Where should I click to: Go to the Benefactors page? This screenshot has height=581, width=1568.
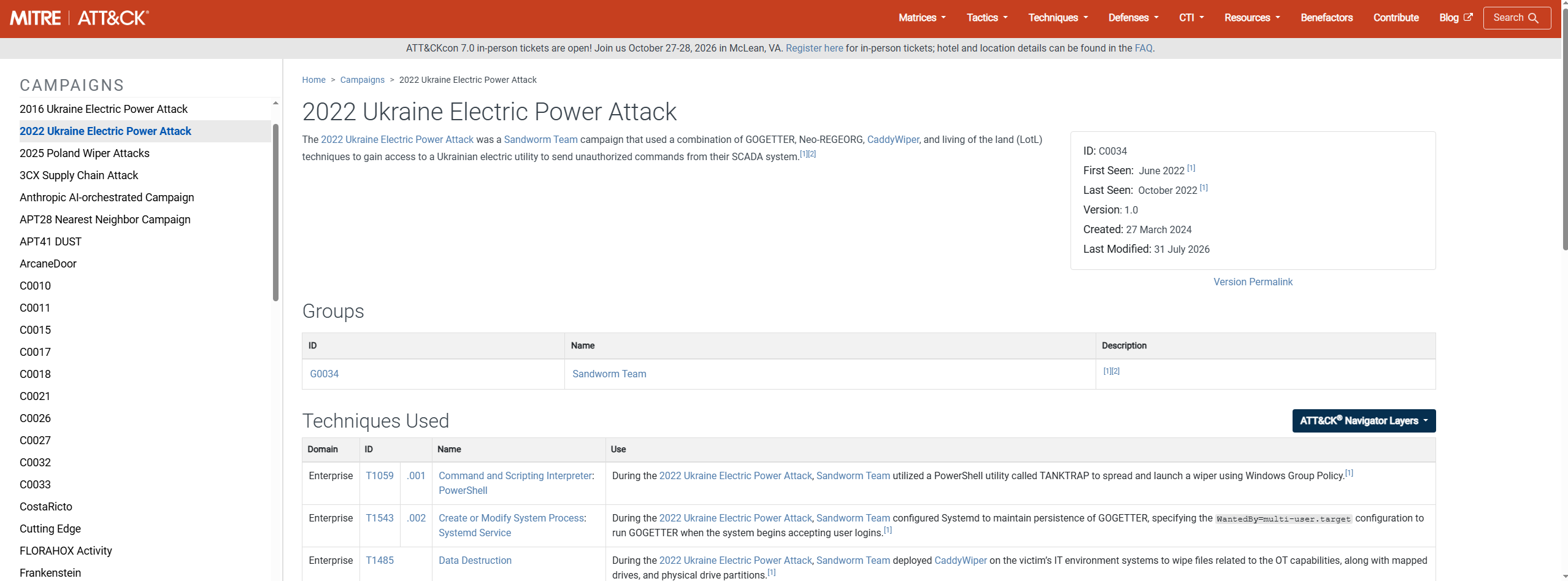[1326, 18]
